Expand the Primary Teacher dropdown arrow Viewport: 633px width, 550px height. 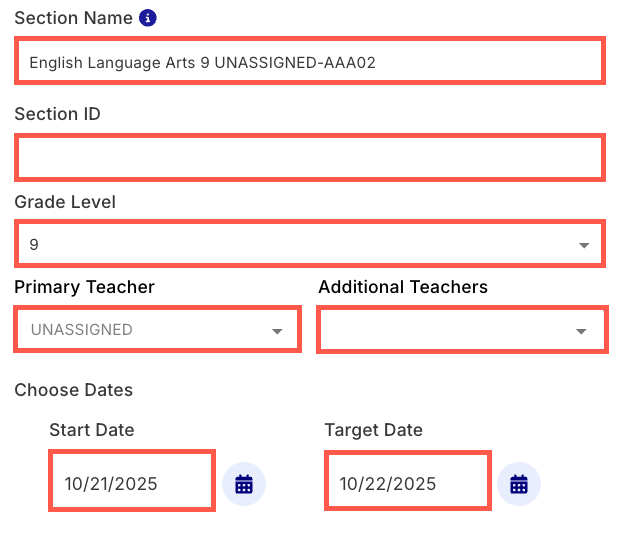click(x=277, y=331)
